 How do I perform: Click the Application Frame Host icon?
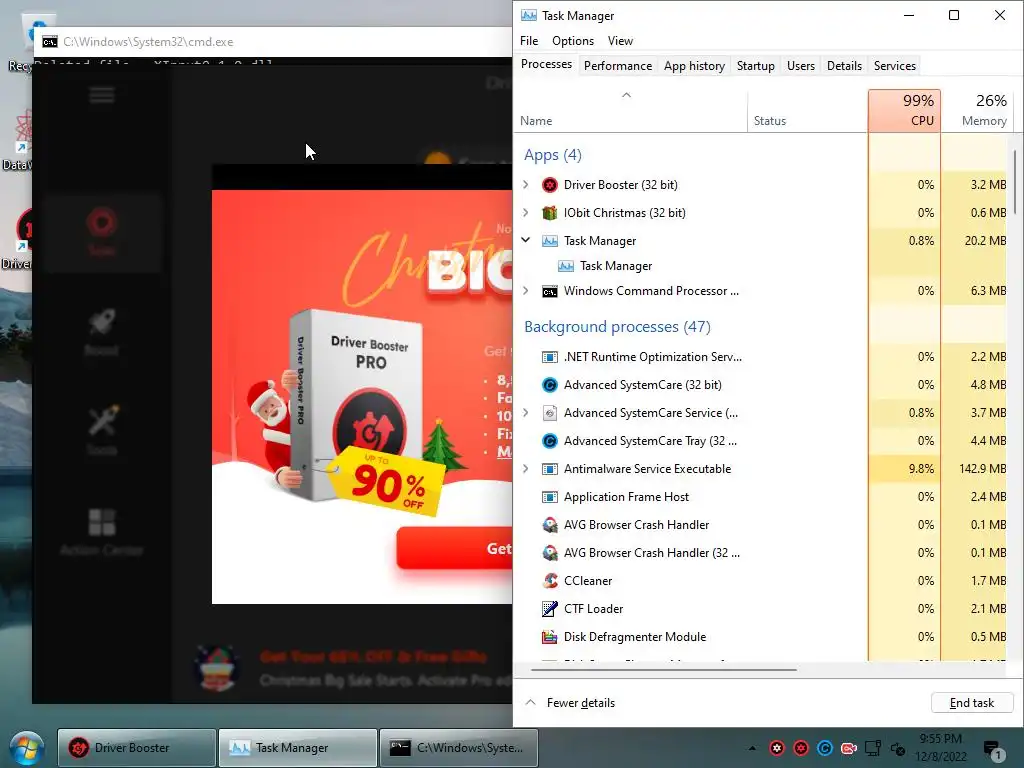point(550,497)
